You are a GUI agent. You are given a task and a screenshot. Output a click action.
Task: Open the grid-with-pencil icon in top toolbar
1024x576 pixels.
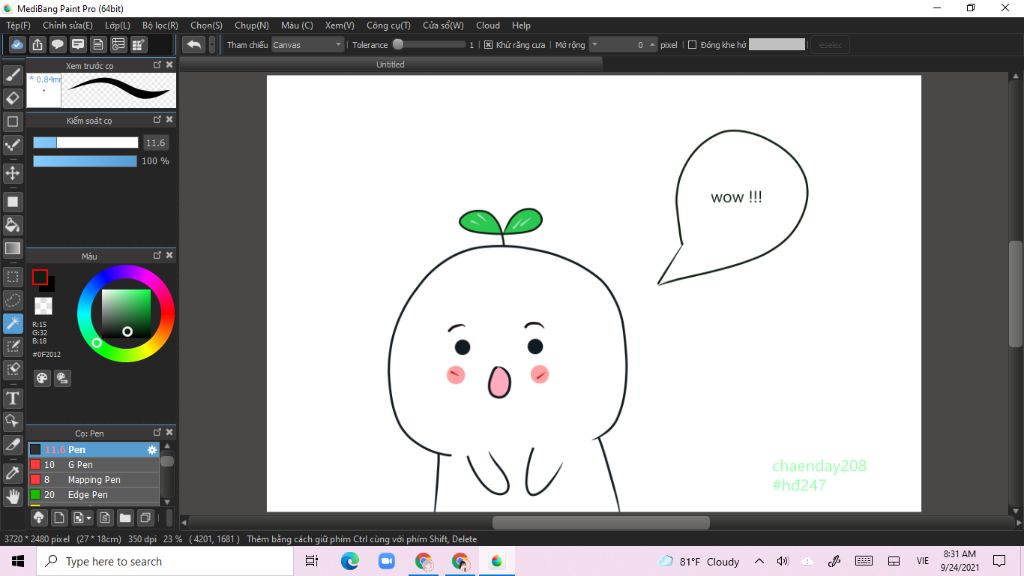[138, 44]
